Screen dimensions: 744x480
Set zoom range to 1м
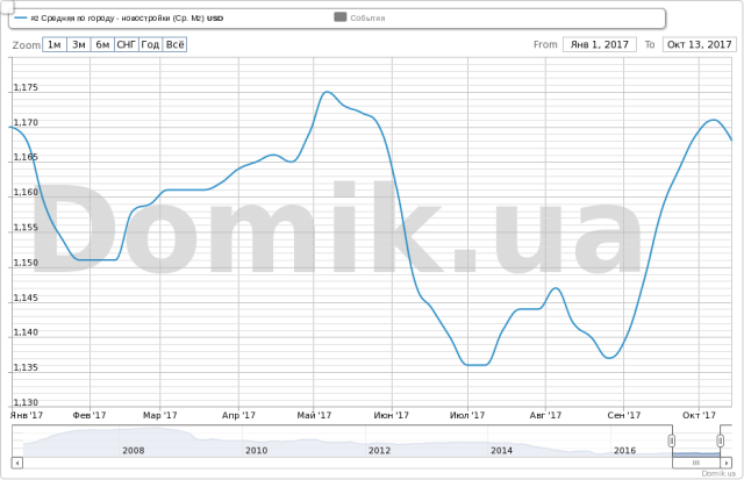55,45
